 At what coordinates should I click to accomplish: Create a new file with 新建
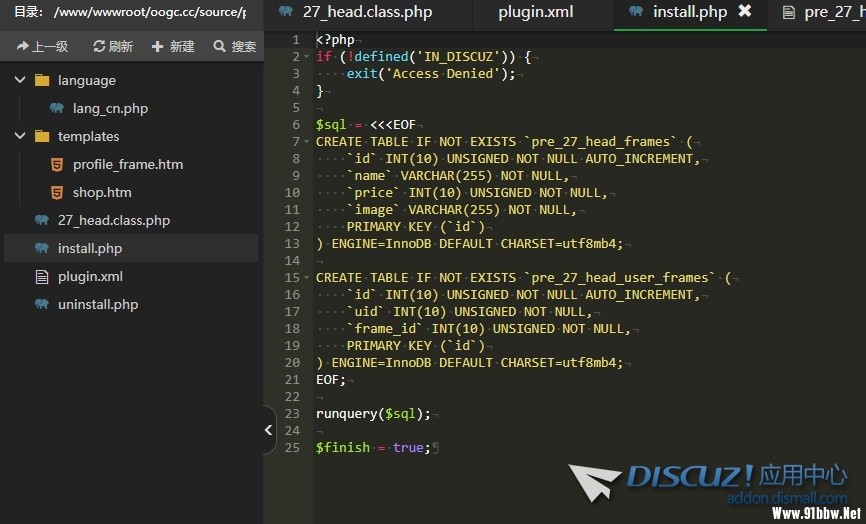point(173,46)
